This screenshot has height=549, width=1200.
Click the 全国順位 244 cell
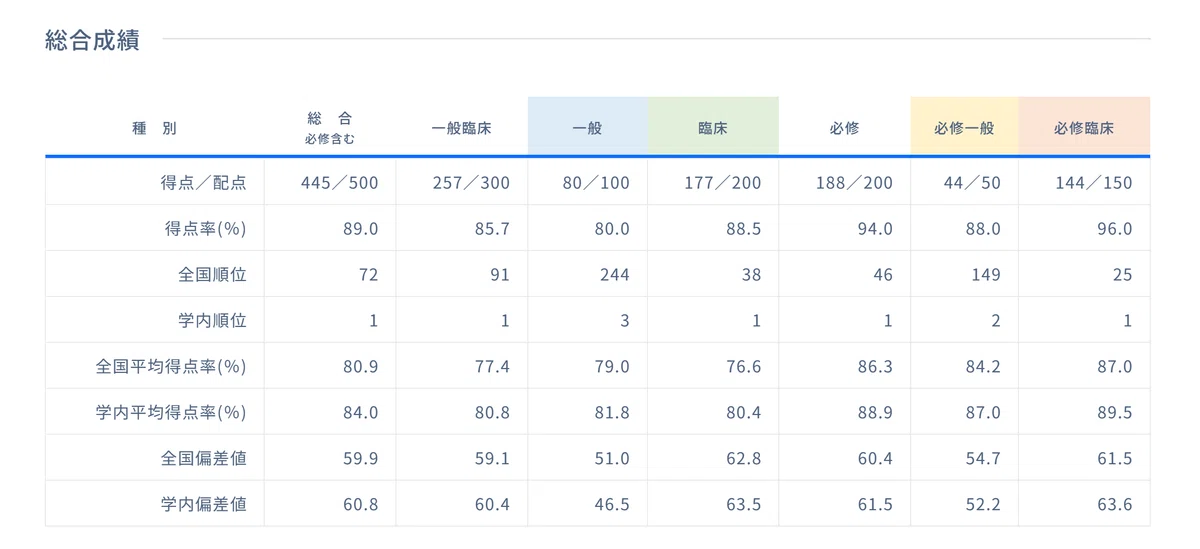[x=587, y=275]
